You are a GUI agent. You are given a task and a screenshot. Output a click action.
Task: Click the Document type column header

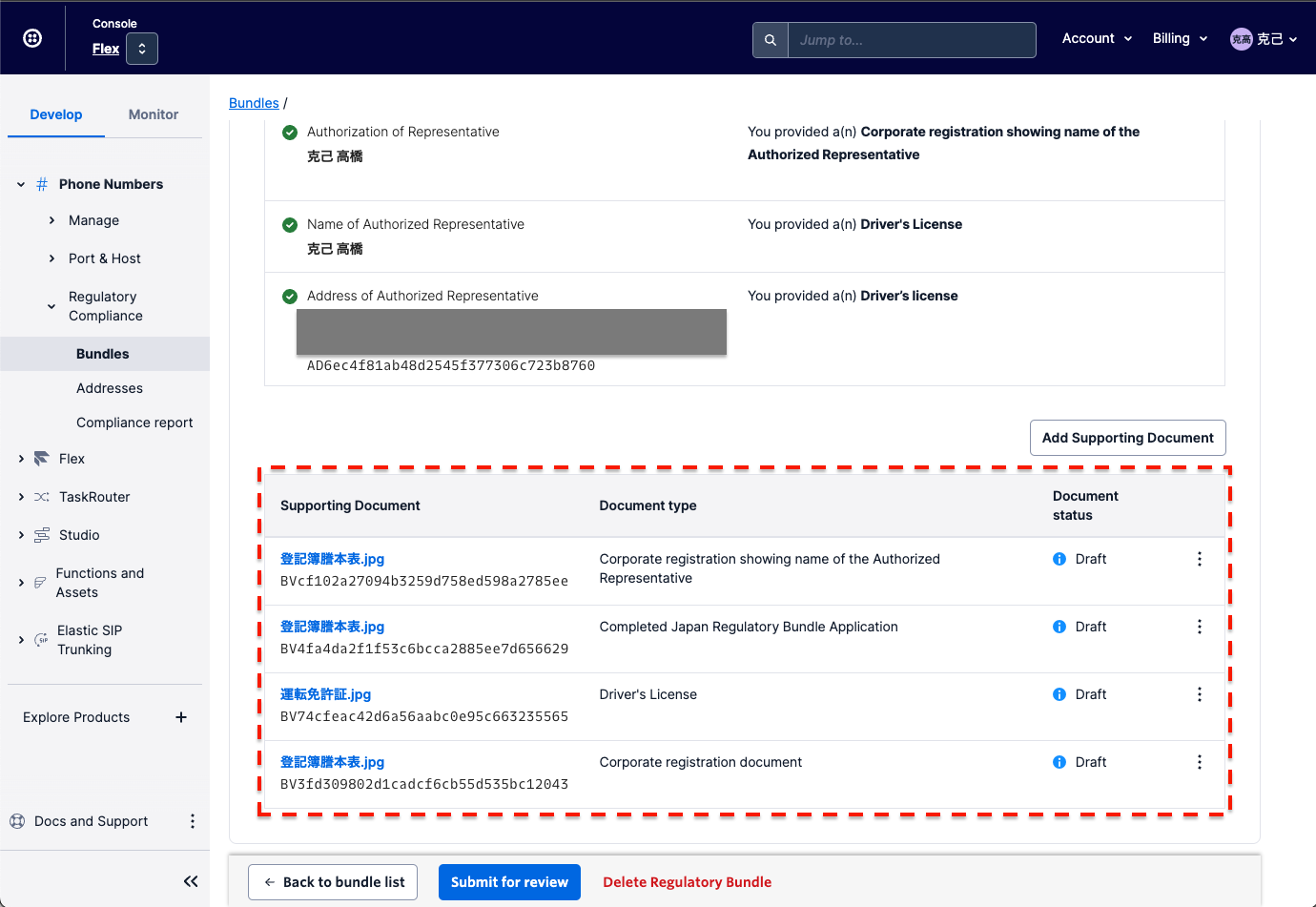coord(648,505)
